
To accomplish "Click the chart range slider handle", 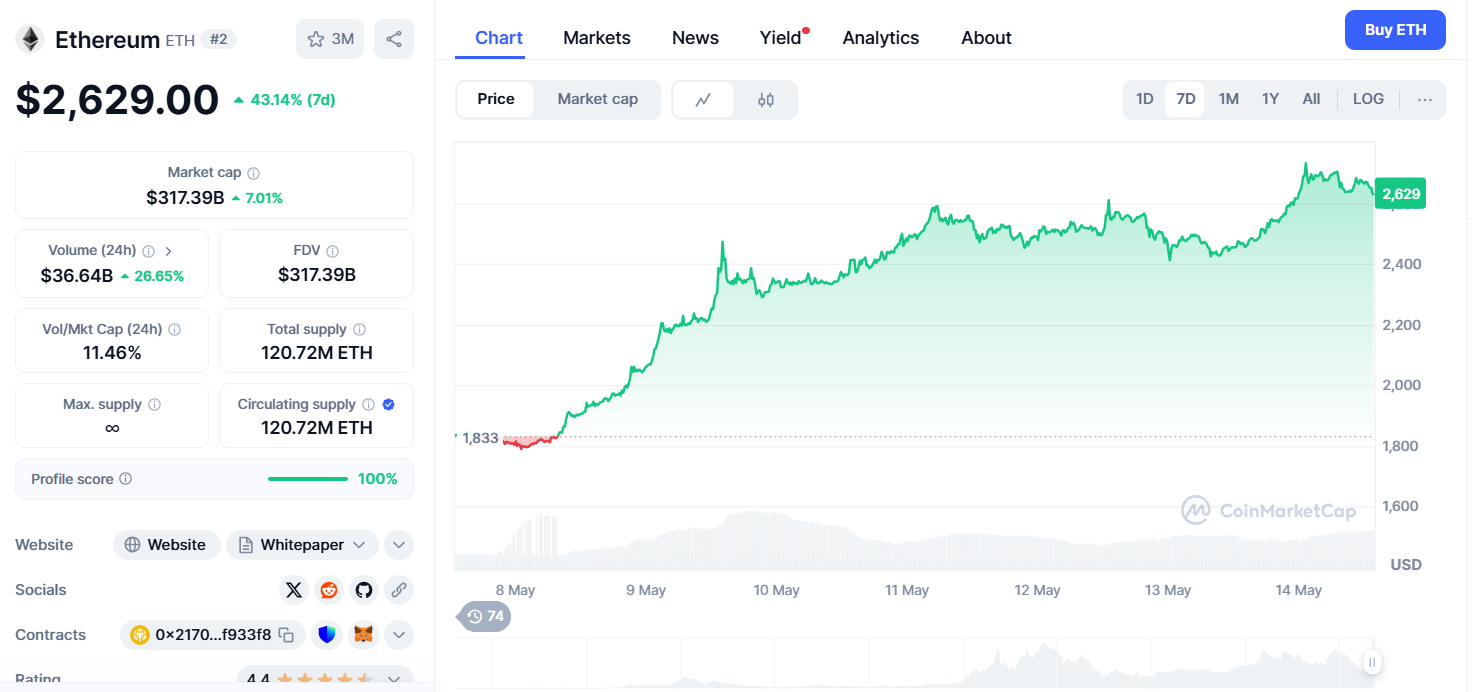I will (x=1373, y=662).
